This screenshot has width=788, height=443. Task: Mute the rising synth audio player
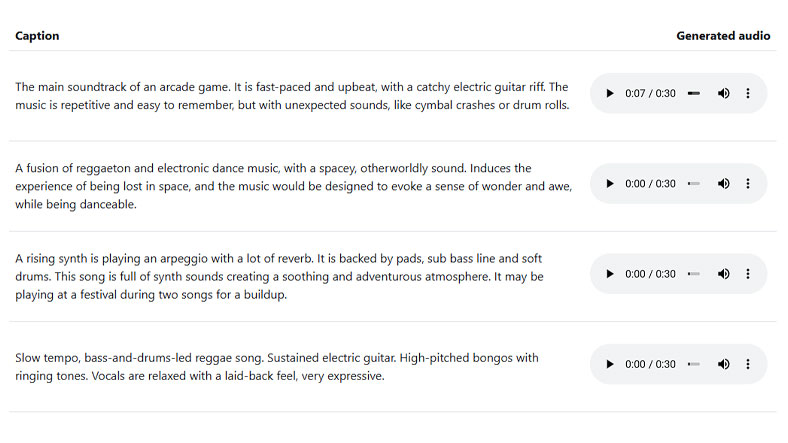pyautogui.click(x=723, y=274)
